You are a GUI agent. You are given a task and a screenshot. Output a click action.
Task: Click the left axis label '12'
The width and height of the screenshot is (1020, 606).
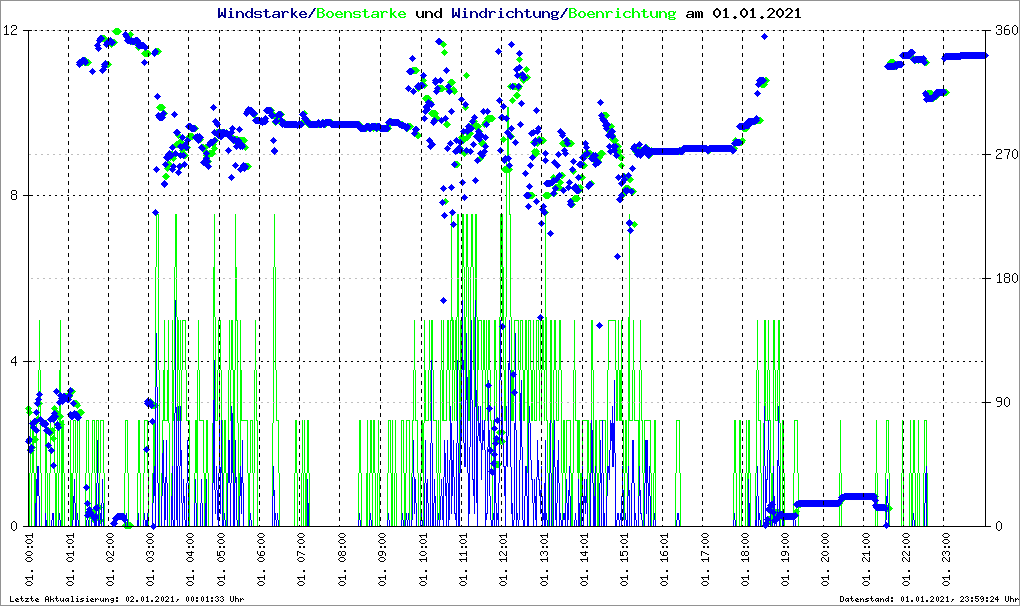click(x=14, y=31)
